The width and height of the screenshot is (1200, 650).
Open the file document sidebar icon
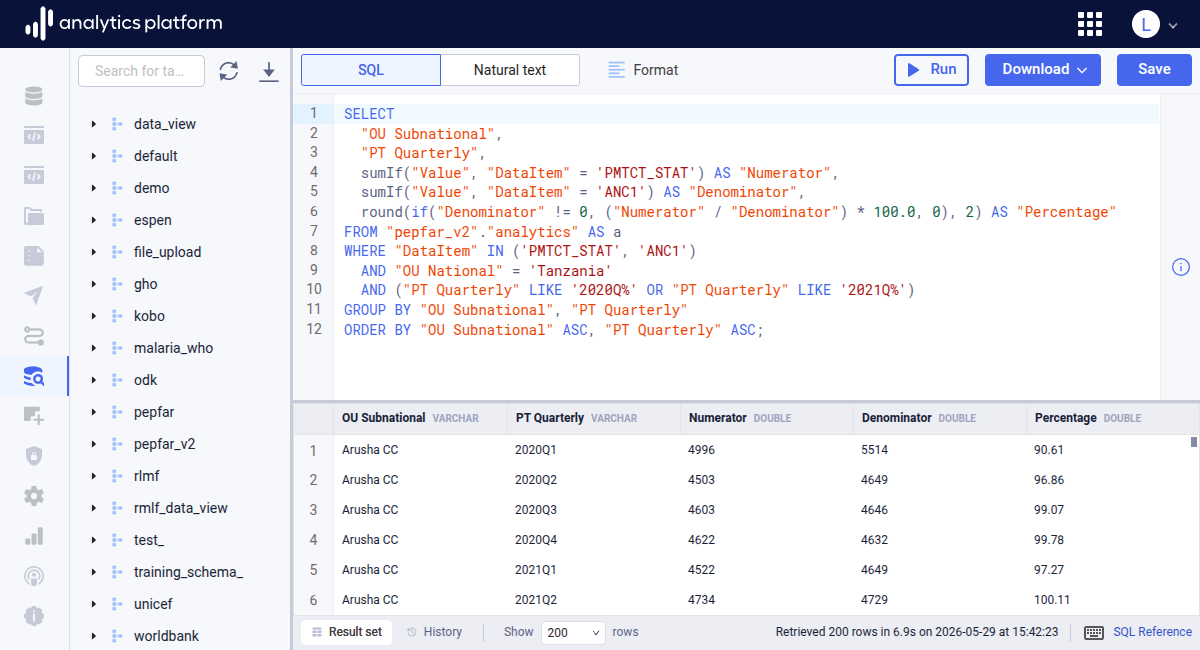click(34, 256)
